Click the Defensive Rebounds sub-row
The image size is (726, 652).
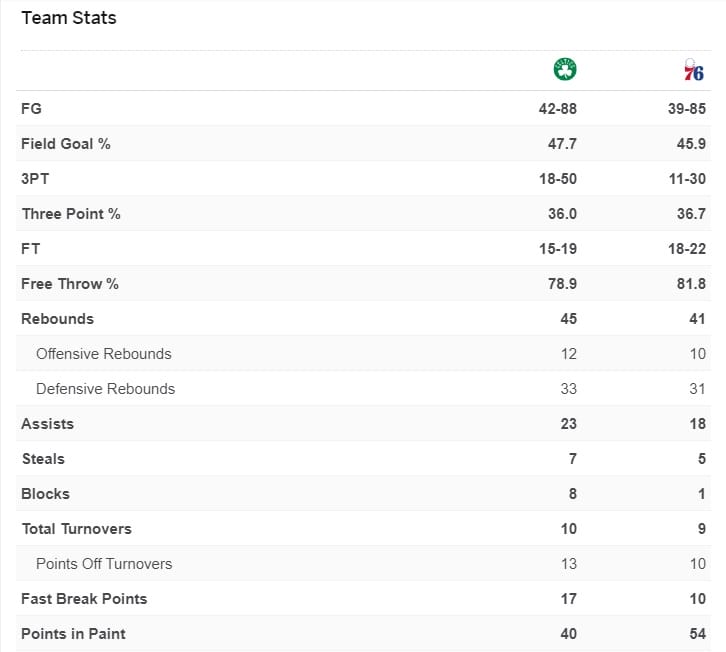(x=105, y=388)
